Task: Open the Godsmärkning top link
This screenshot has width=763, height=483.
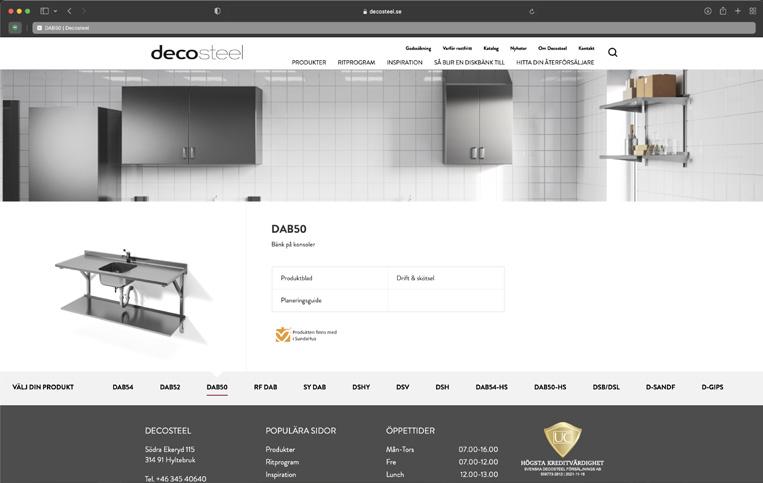Action: tap(418, 48)
